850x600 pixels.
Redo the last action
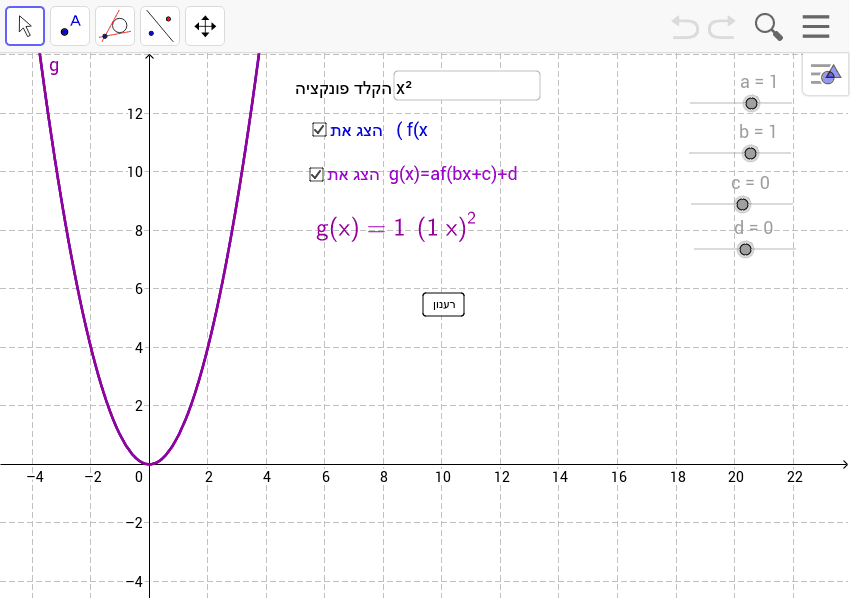(x=722, y=27)
